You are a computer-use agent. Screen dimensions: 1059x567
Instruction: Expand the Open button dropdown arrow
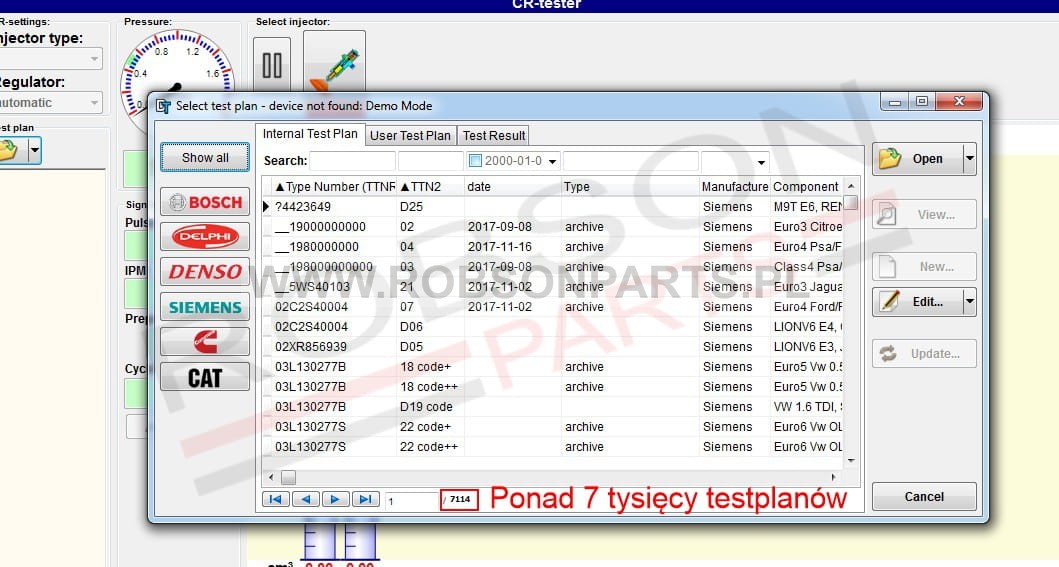click(968, 158)
